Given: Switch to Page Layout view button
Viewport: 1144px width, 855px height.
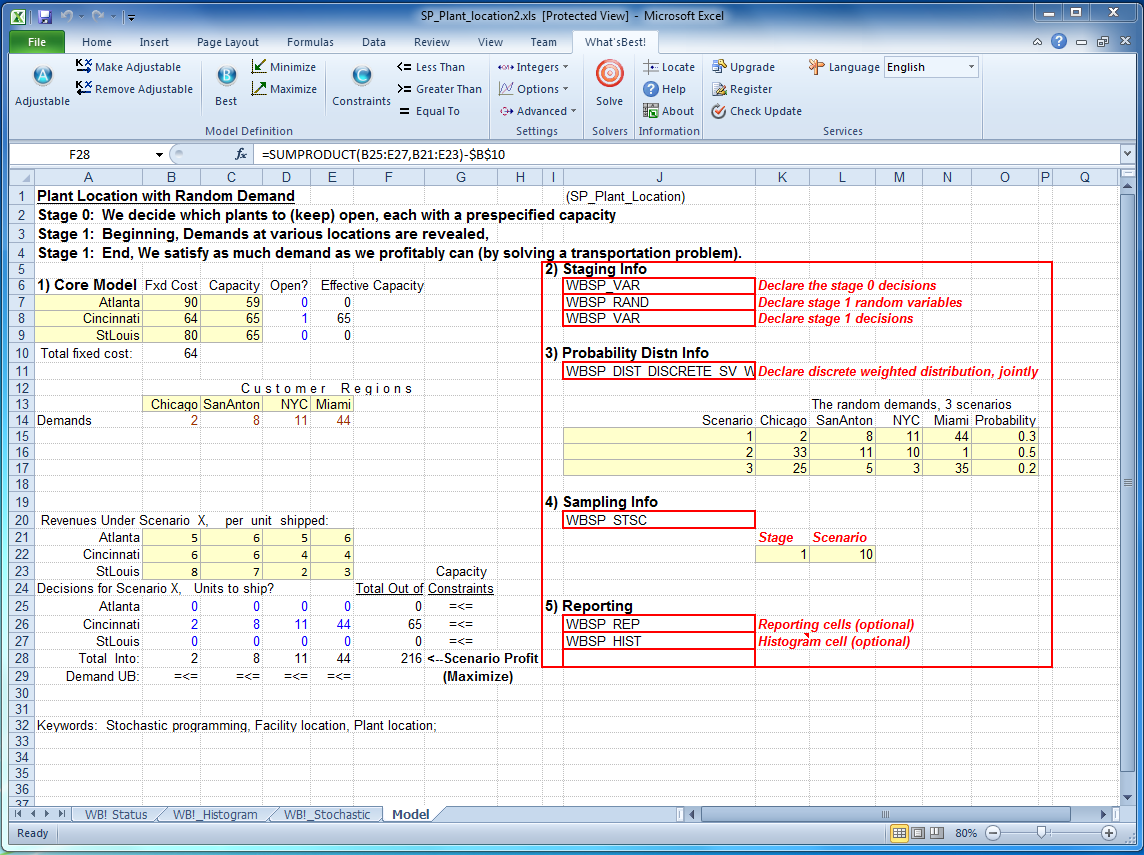Looking at the screenshot, I should pyautogui.click(x=918, y=833).
